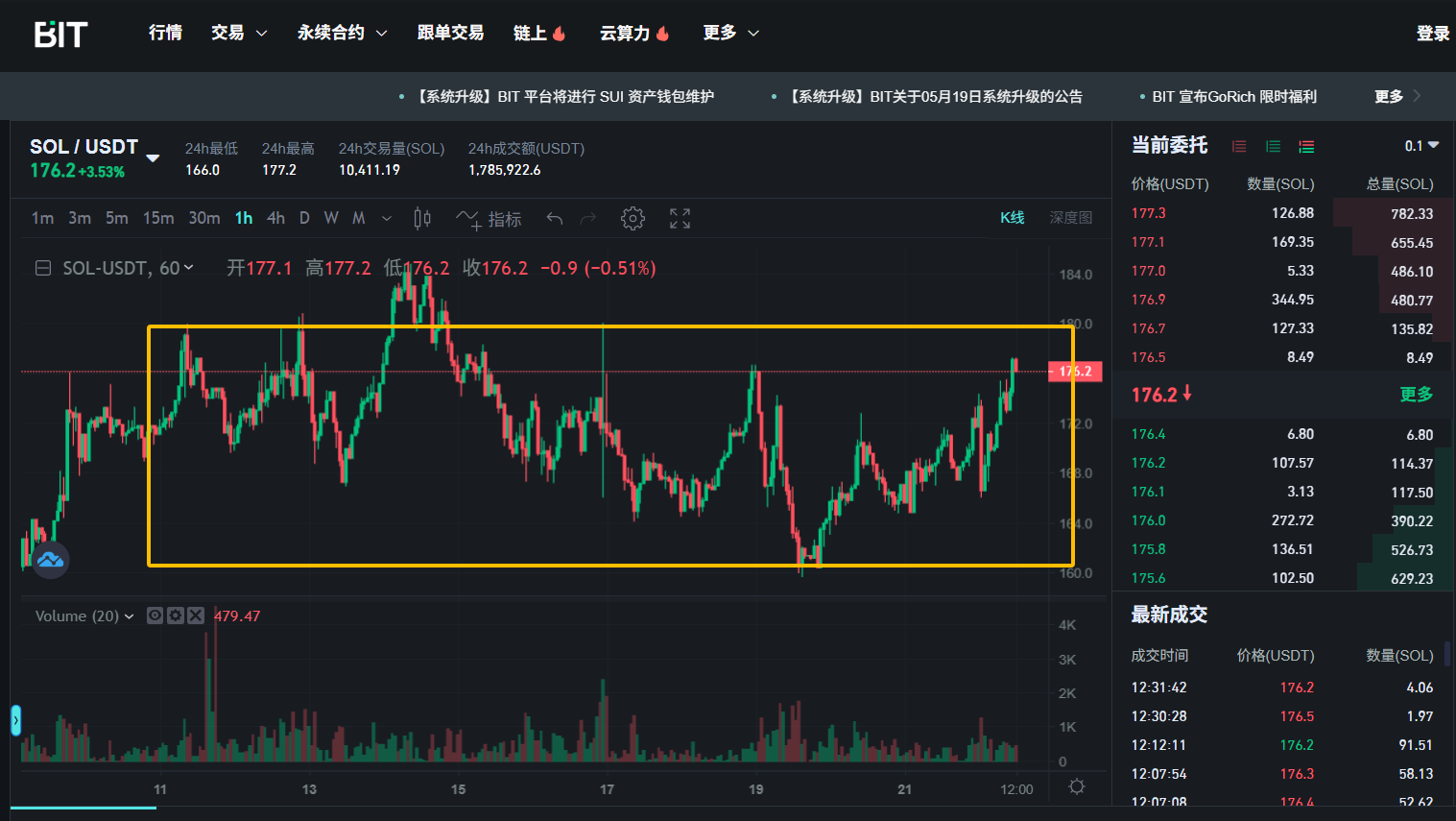The width and height of the screenshot is (1456, 821).
Task: Toggle Volume indicator visibility eye
Action: coord(155,616)
